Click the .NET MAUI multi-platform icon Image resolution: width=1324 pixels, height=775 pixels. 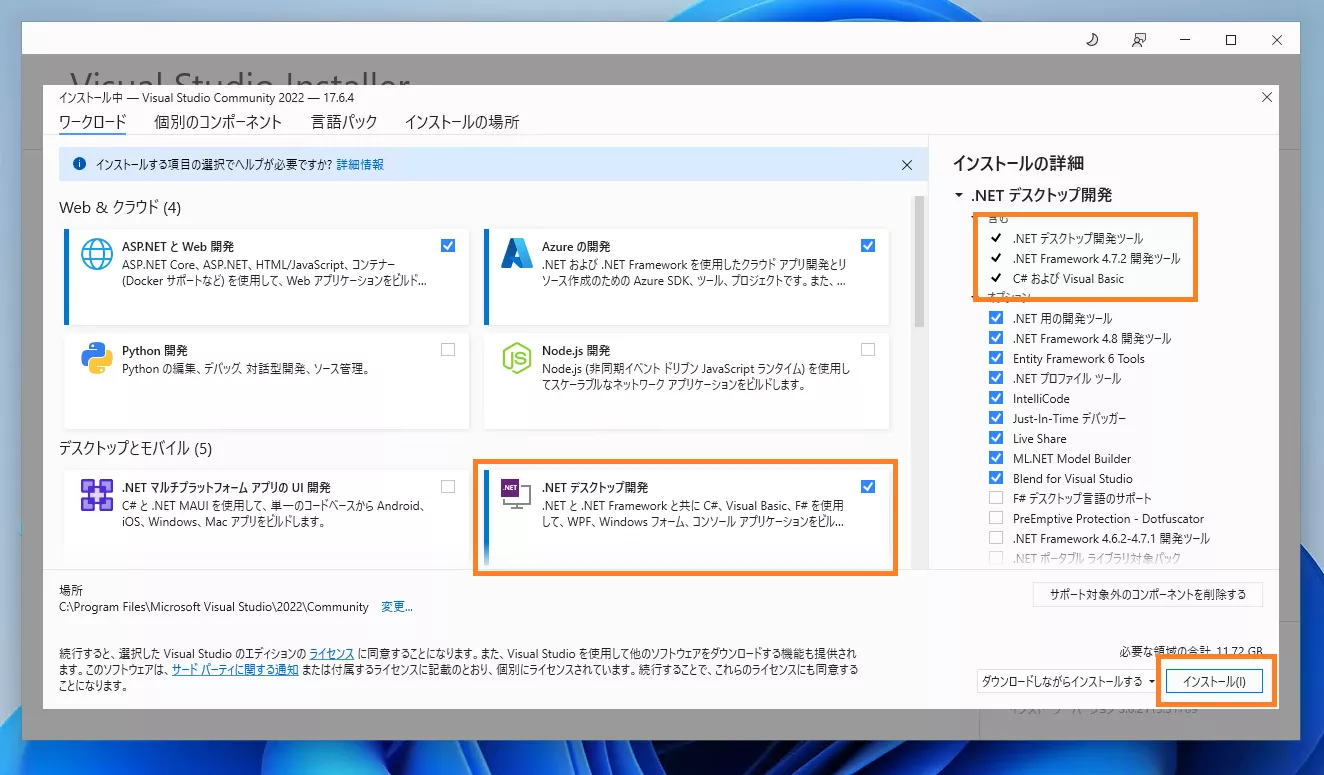pyautogui.click(x=97, y=495)
